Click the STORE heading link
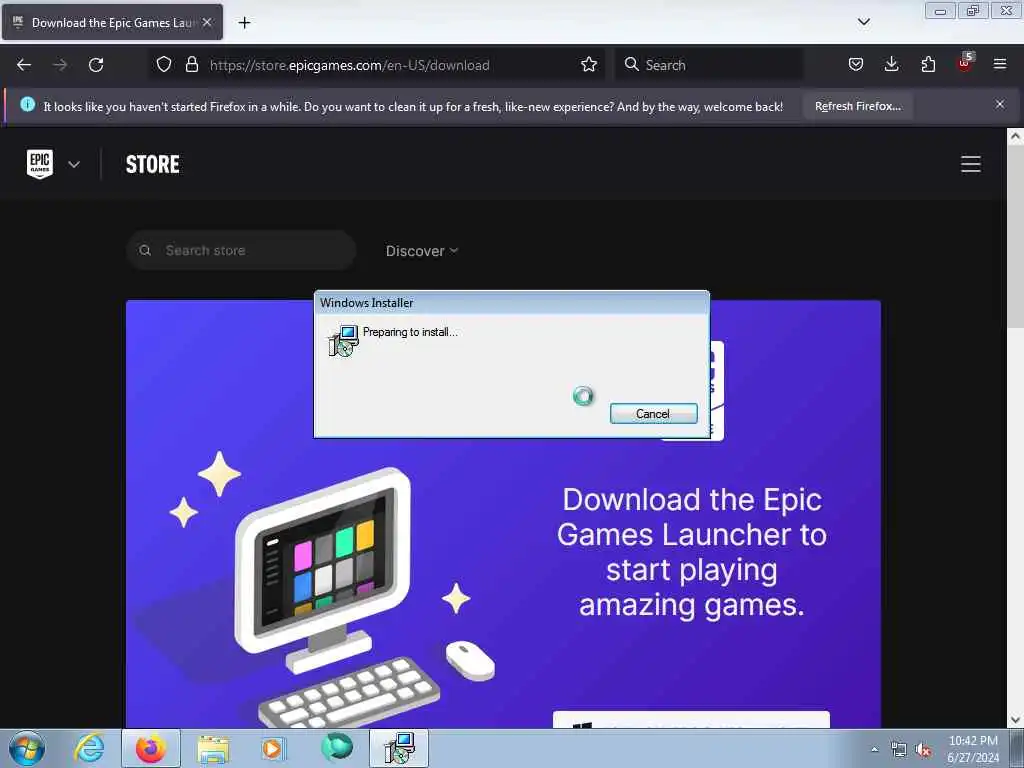This screenshot has height=768, width=1024. tap(153, 164)
